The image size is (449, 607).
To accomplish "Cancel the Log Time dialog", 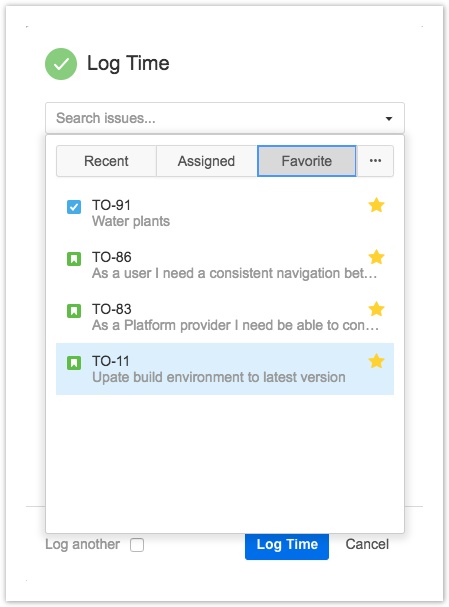I will click(x=367, y=544).
